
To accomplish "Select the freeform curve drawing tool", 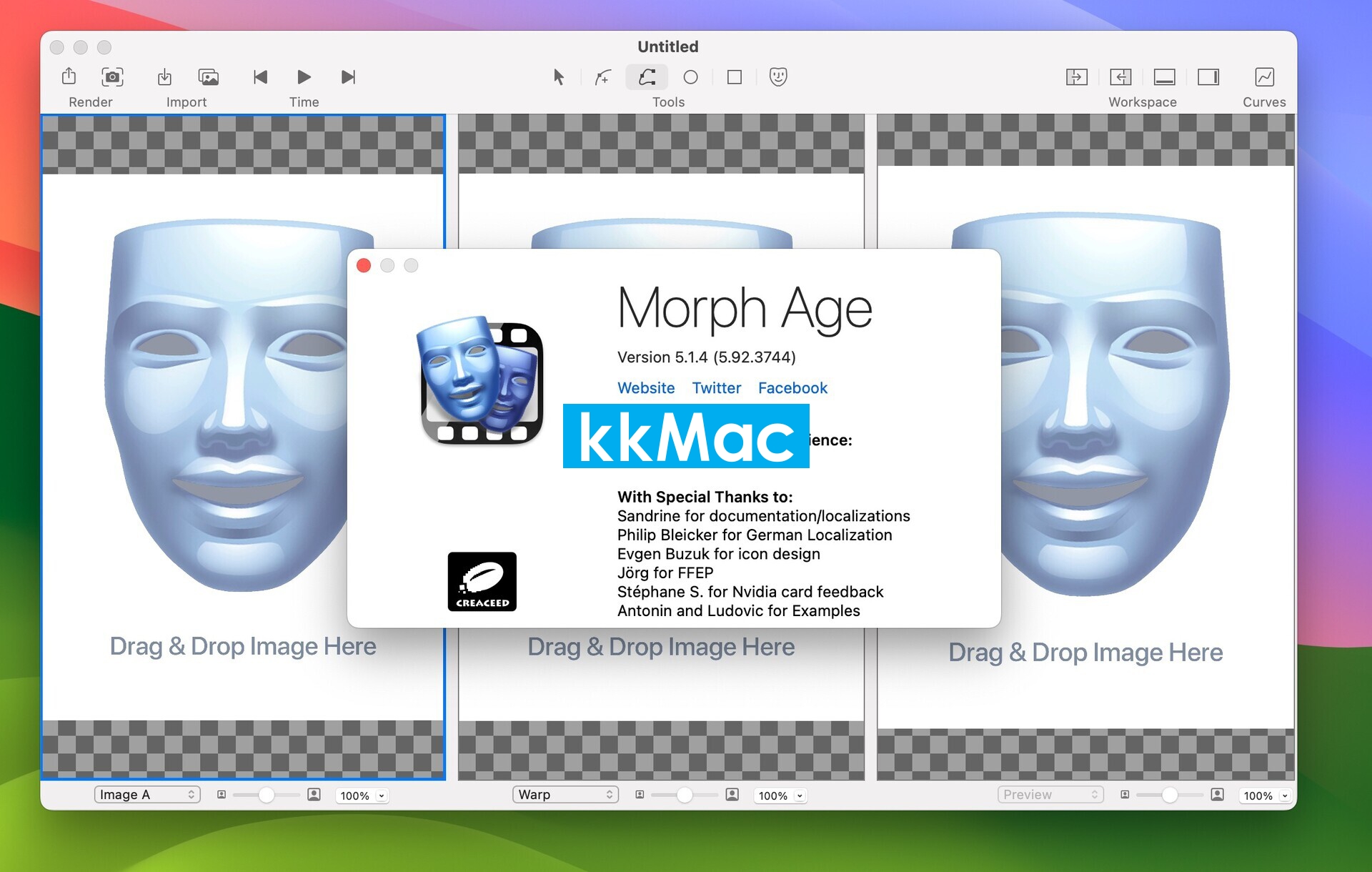I will [x=647, y=76].
